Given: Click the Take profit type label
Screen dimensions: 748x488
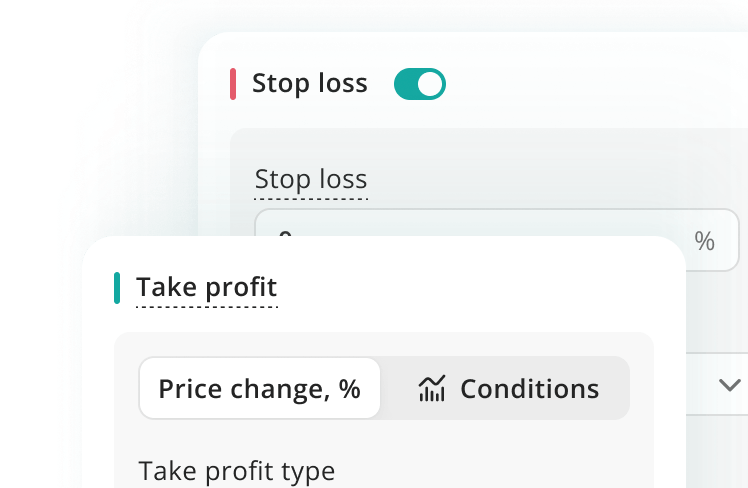Looking at the screenshot, I should (237, 470).
